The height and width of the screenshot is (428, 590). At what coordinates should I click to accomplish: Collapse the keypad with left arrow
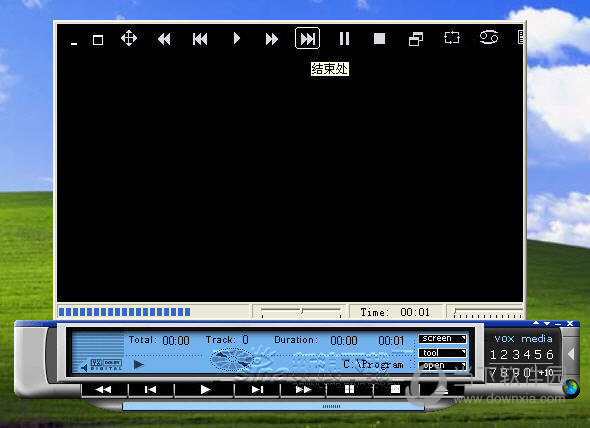click(571, 354)
